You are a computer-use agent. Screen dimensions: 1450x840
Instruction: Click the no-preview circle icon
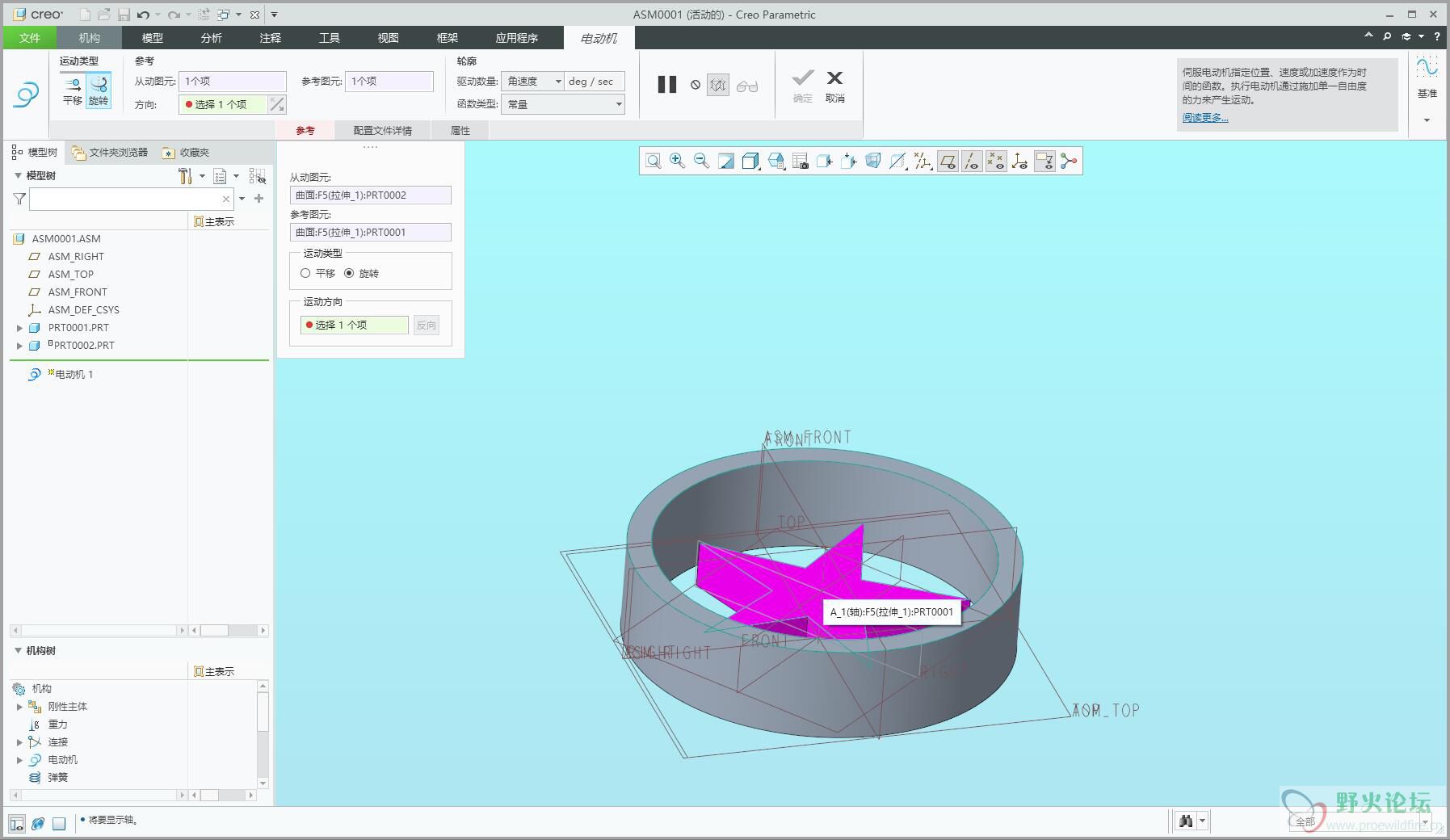(696, 85)
